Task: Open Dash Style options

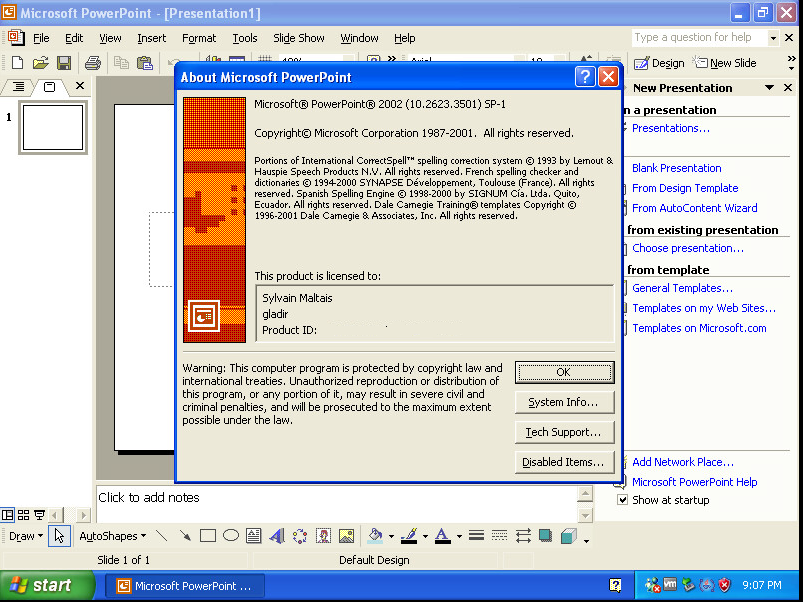Action: point(499,536)
